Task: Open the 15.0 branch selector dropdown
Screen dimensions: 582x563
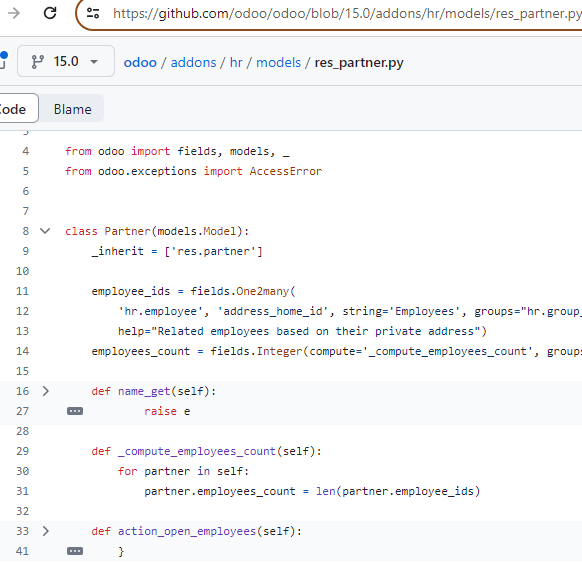Action: [66, 61]
